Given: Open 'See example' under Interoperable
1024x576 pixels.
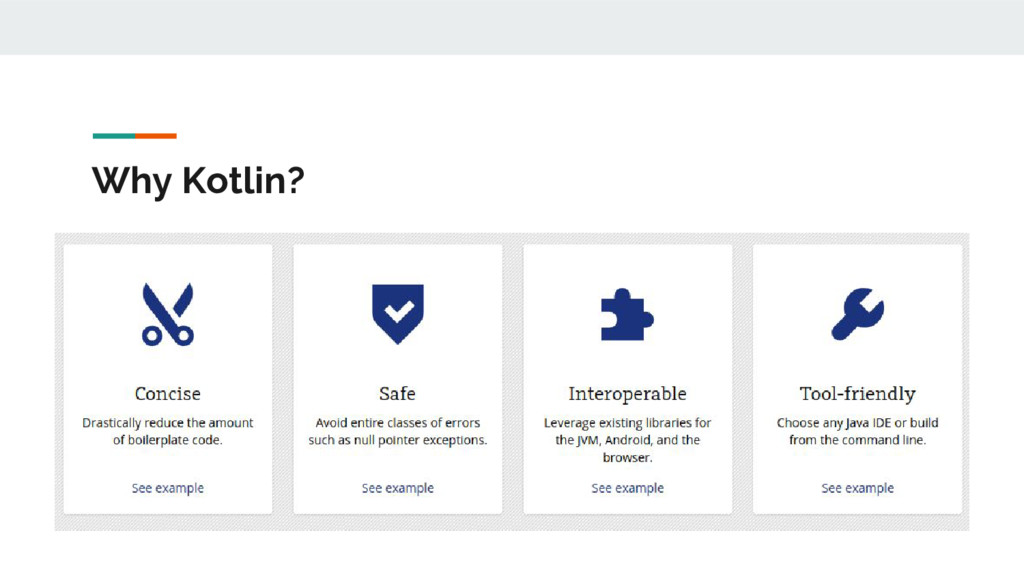Looking at the screenshot, I should pos(627,488).
